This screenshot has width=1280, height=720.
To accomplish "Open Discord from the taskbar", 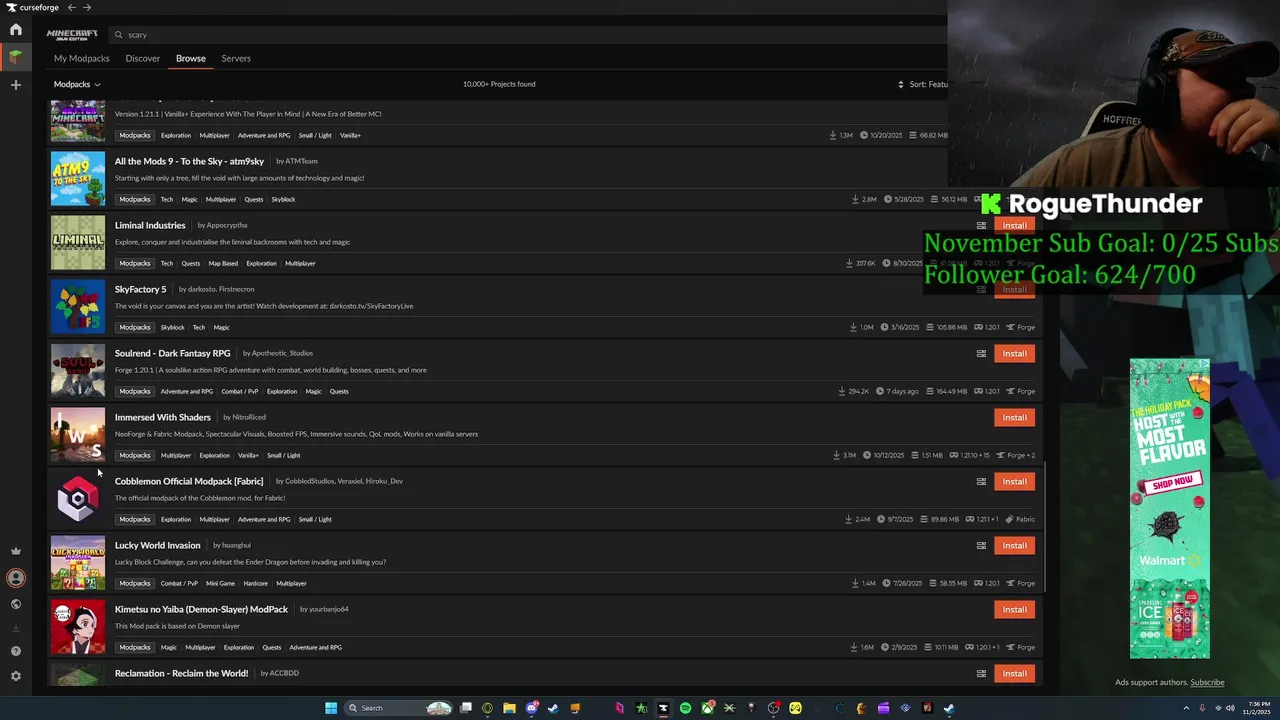I will tap(531, 708).
